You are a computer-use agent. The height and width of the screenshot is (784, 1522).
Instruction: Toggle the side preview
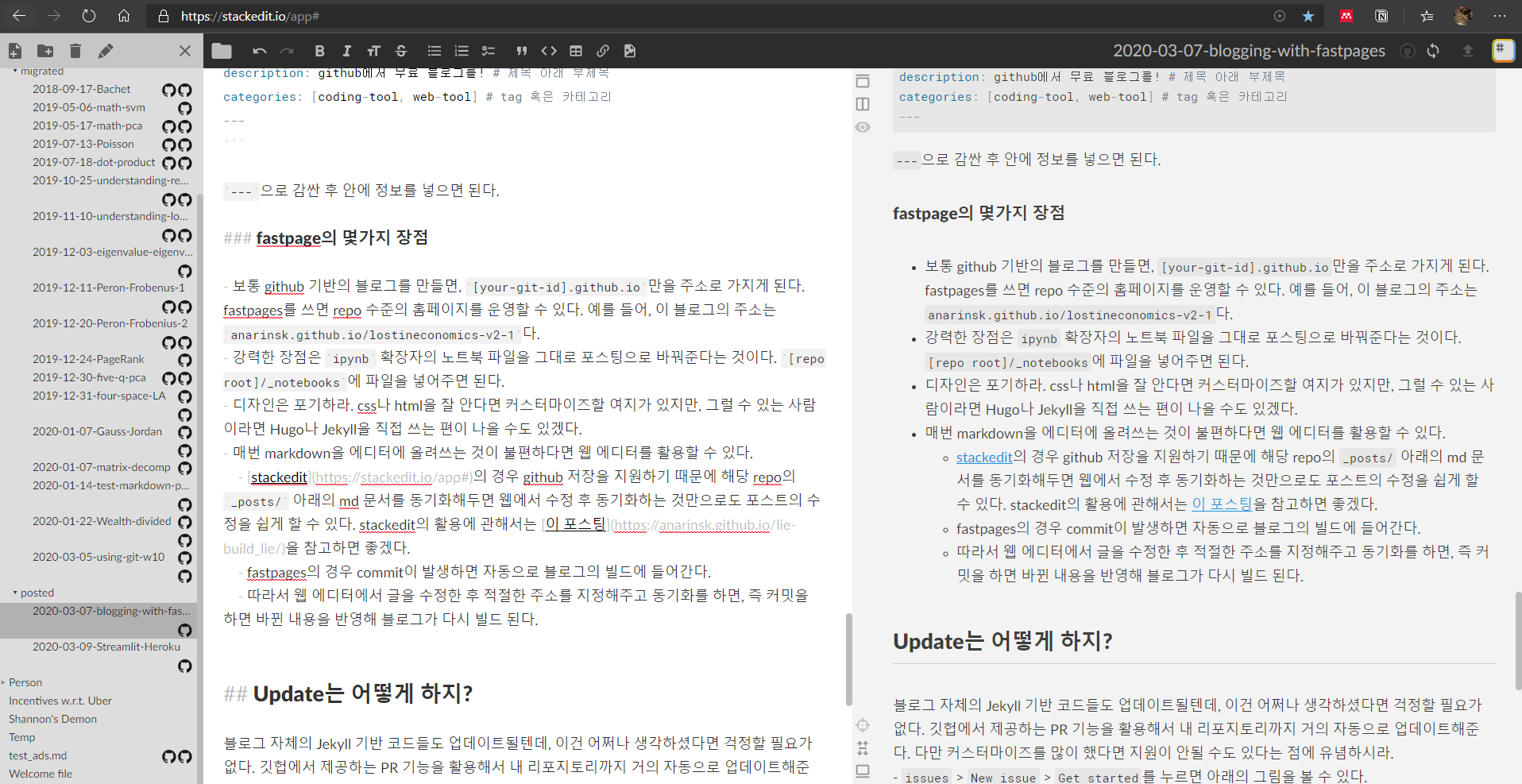click(863, 104)
